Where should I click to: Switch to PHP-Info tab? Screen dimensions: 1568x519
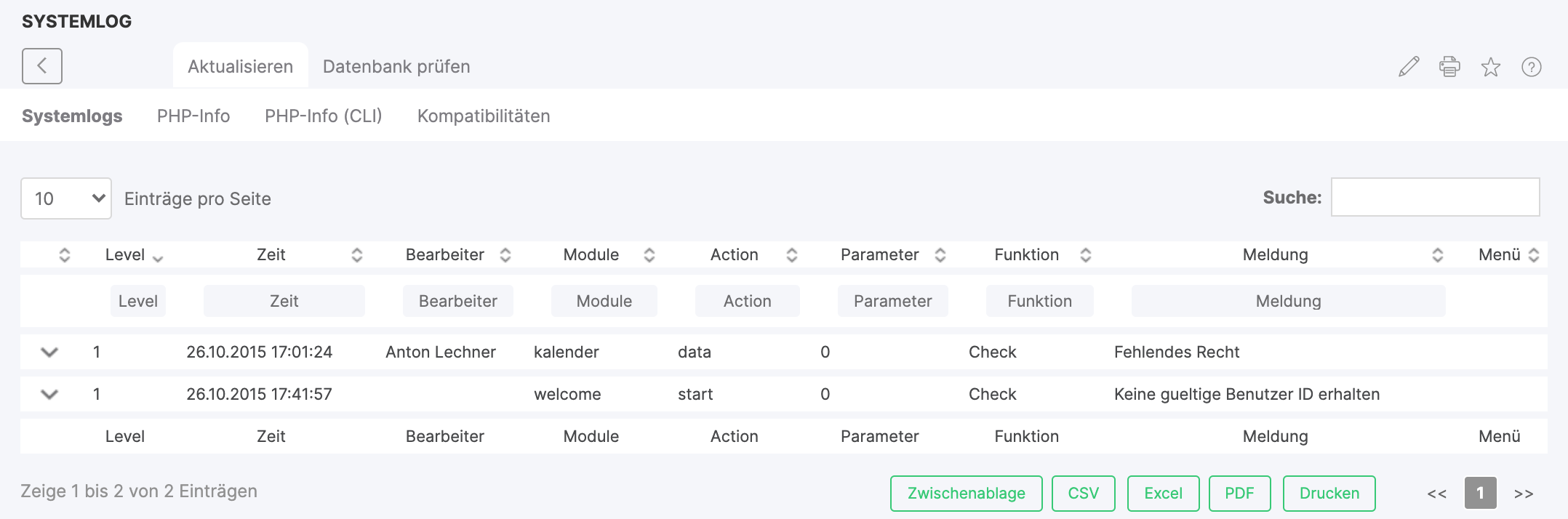pos(193,116)
